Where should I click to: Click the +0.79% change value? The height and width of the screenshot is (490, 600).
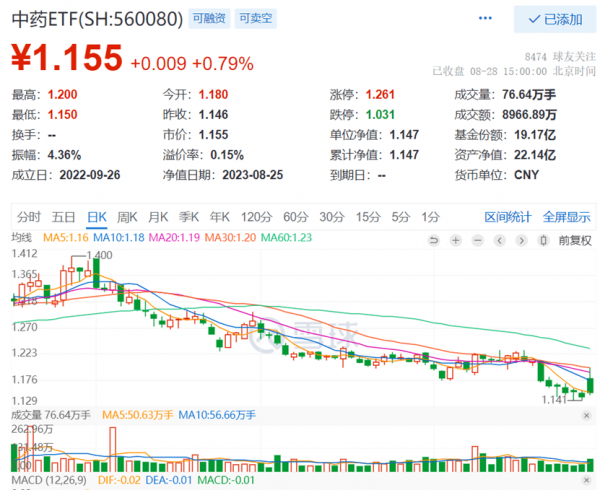click(223, 63)
